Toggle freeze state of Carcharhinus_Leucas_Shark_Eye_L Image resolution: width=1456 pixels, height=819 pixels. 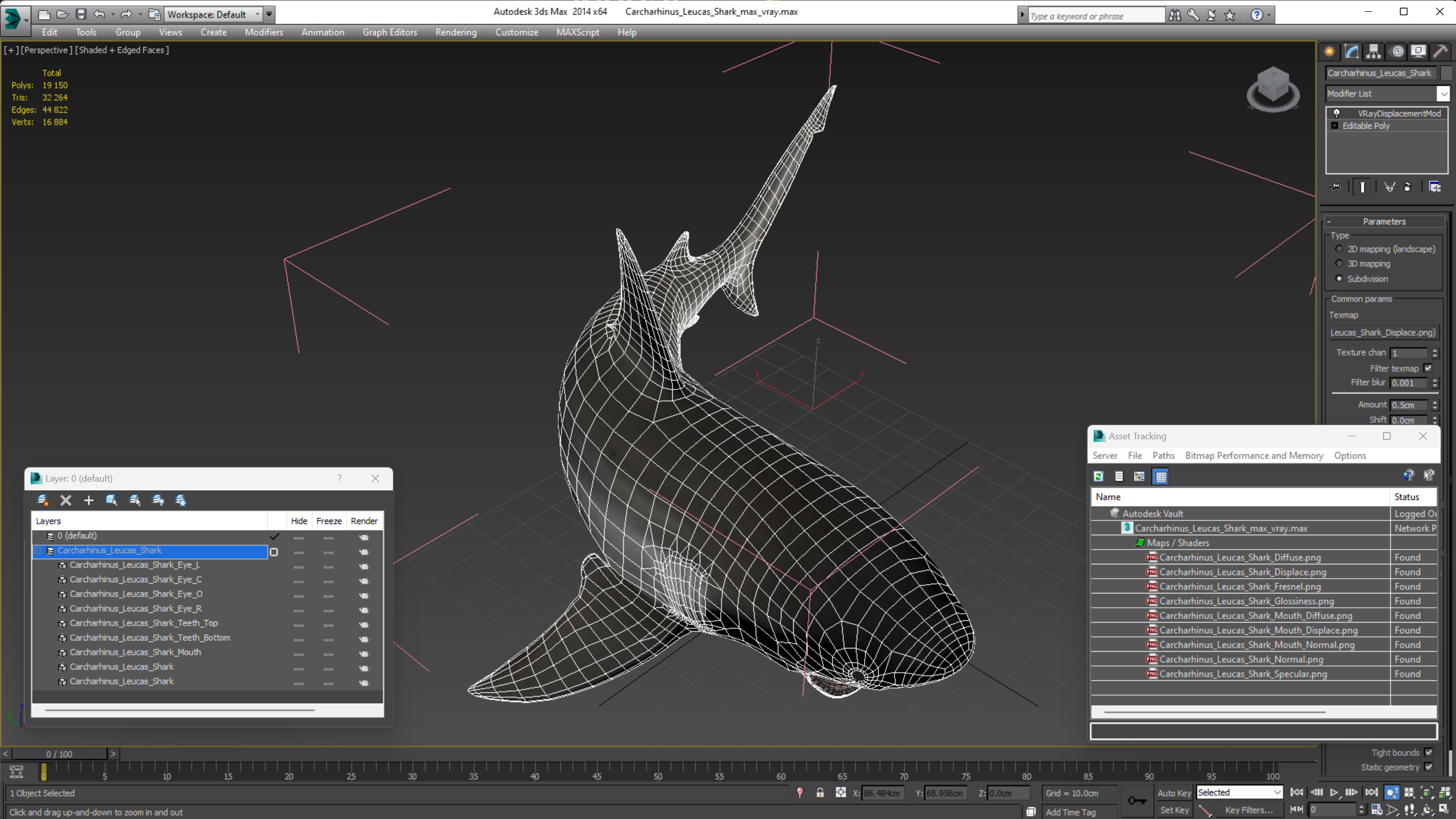coord(329,565)
